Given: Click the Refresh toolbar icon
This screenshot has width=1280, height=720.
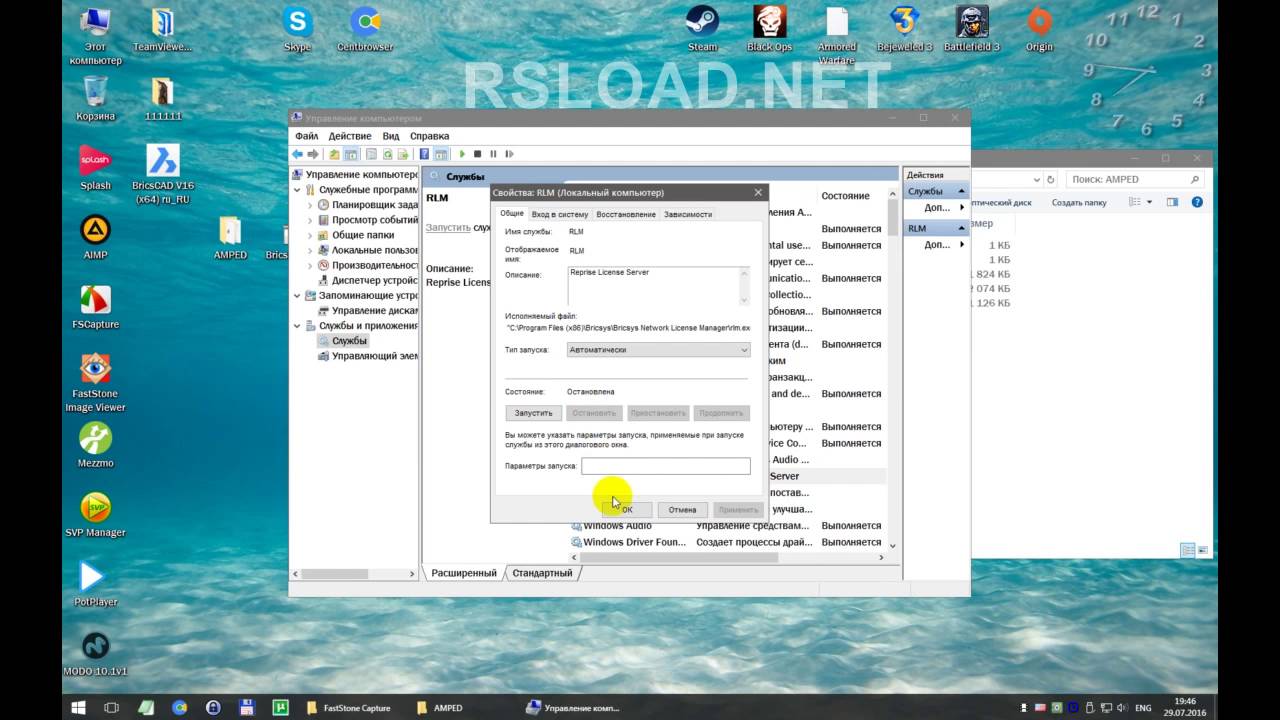Looking at the screenshot, I should [x=387, y=154].
